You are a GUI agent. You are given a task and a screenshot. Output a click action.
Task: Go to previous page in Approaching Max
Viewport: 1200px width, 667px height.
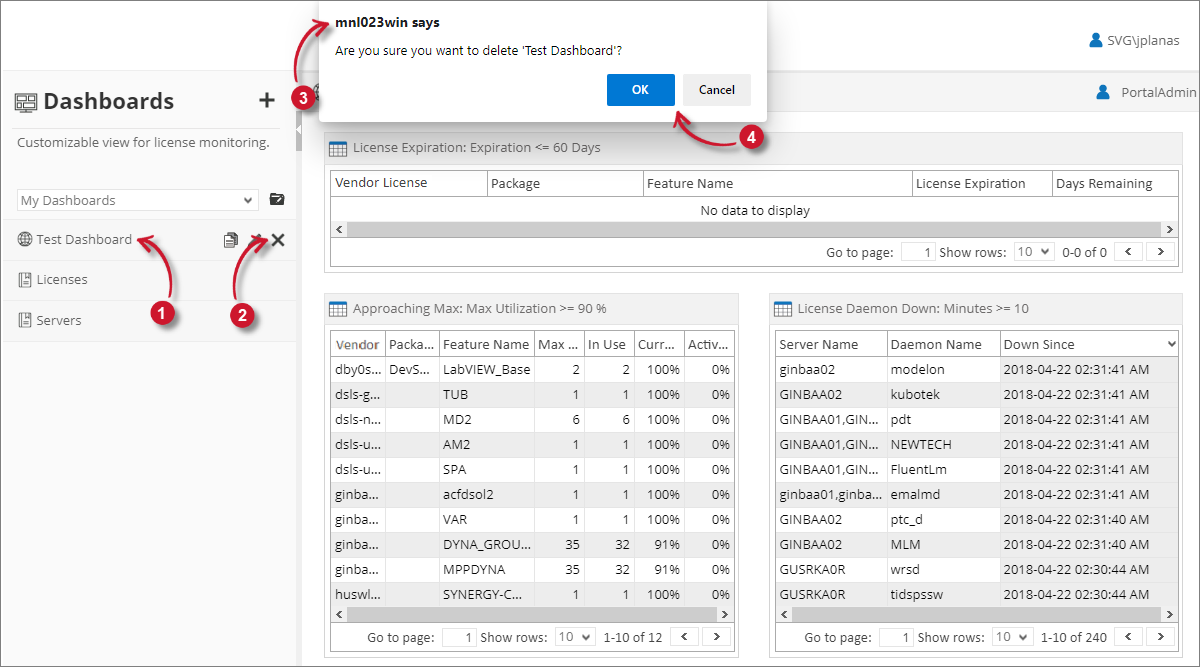685,636
